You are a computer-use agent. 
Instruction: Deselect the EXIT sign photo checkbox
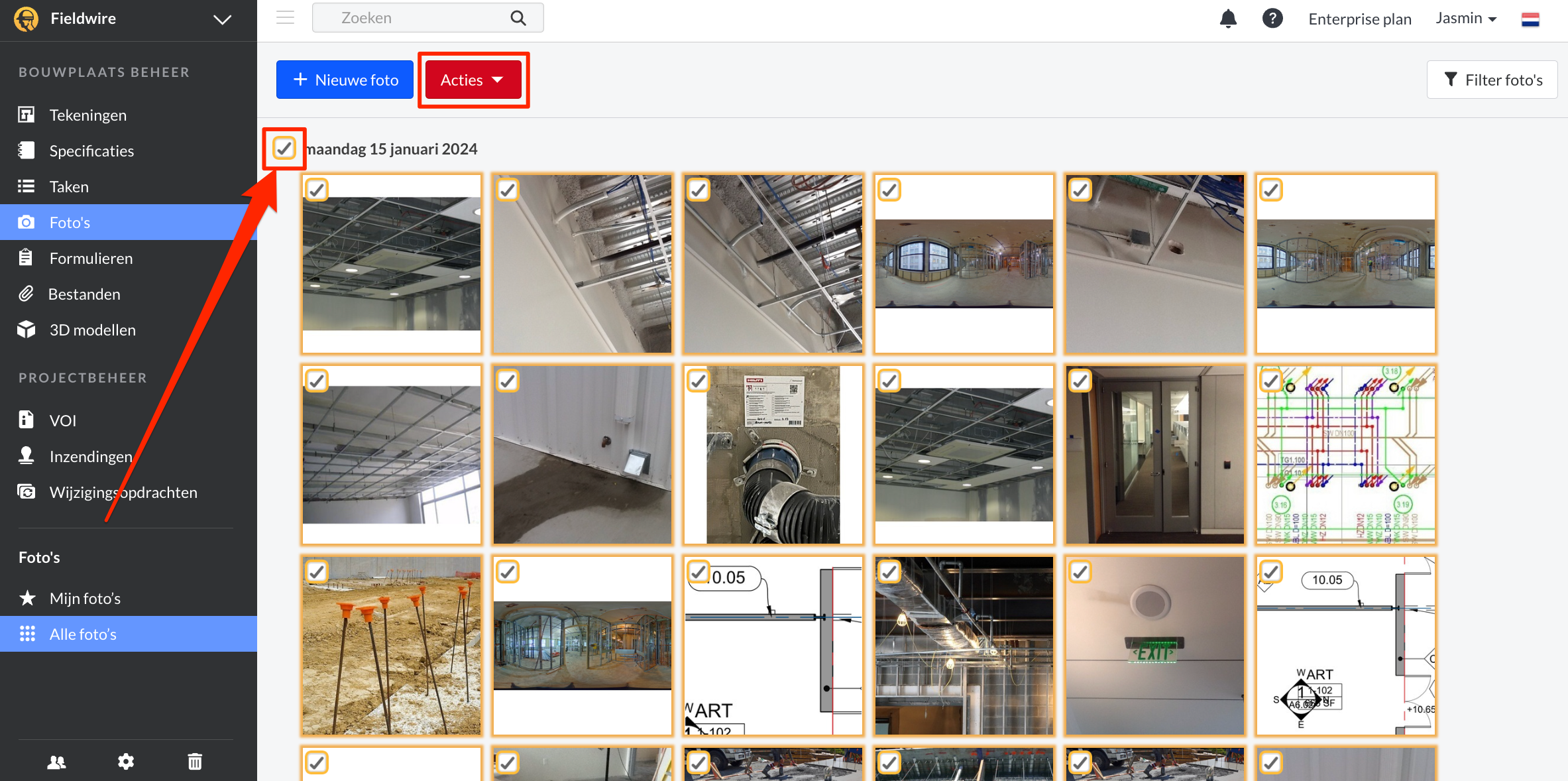[x=1080, y=571]
